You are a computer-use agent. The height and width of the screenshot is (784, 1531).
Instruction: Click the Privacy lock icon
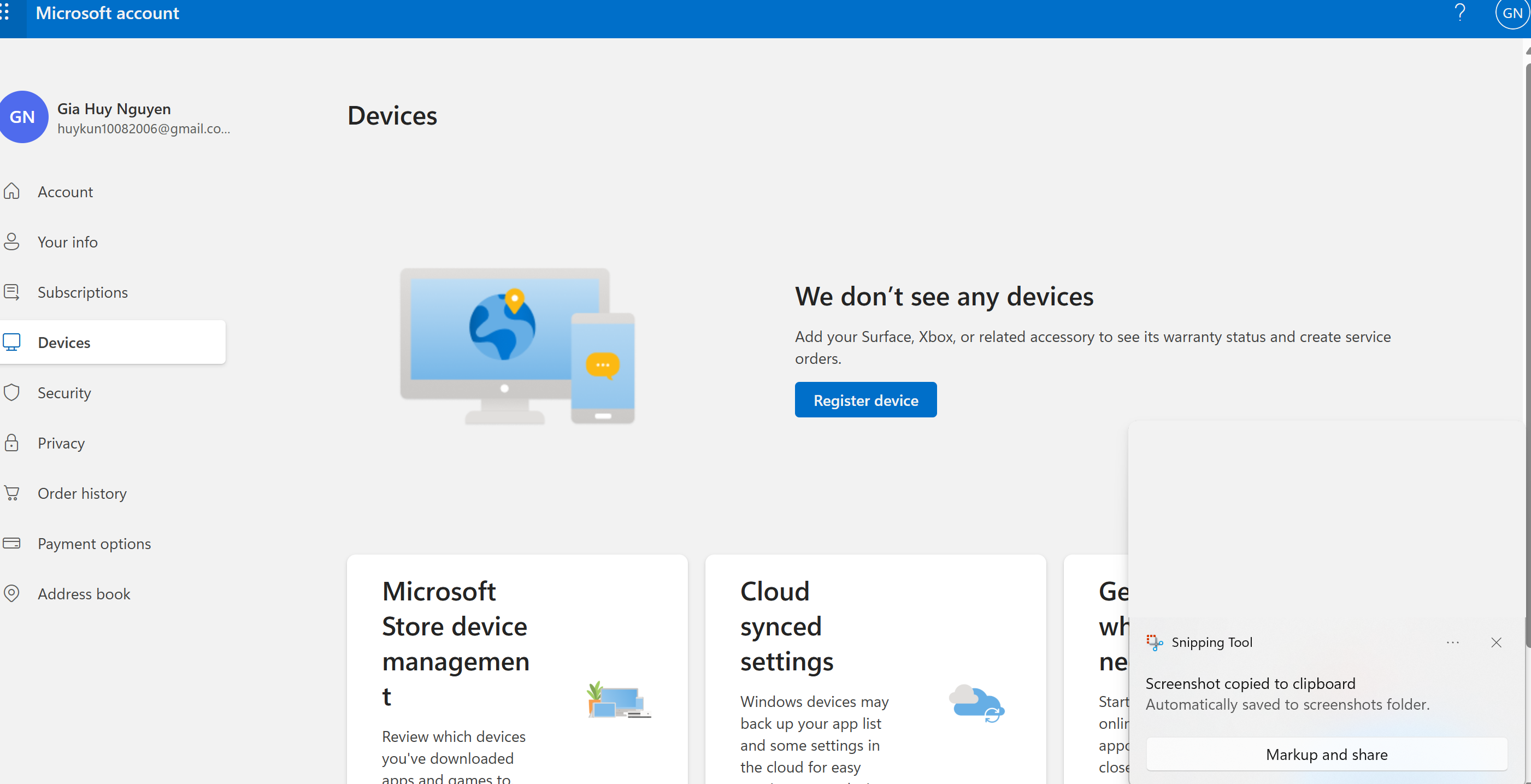[12, 443]
